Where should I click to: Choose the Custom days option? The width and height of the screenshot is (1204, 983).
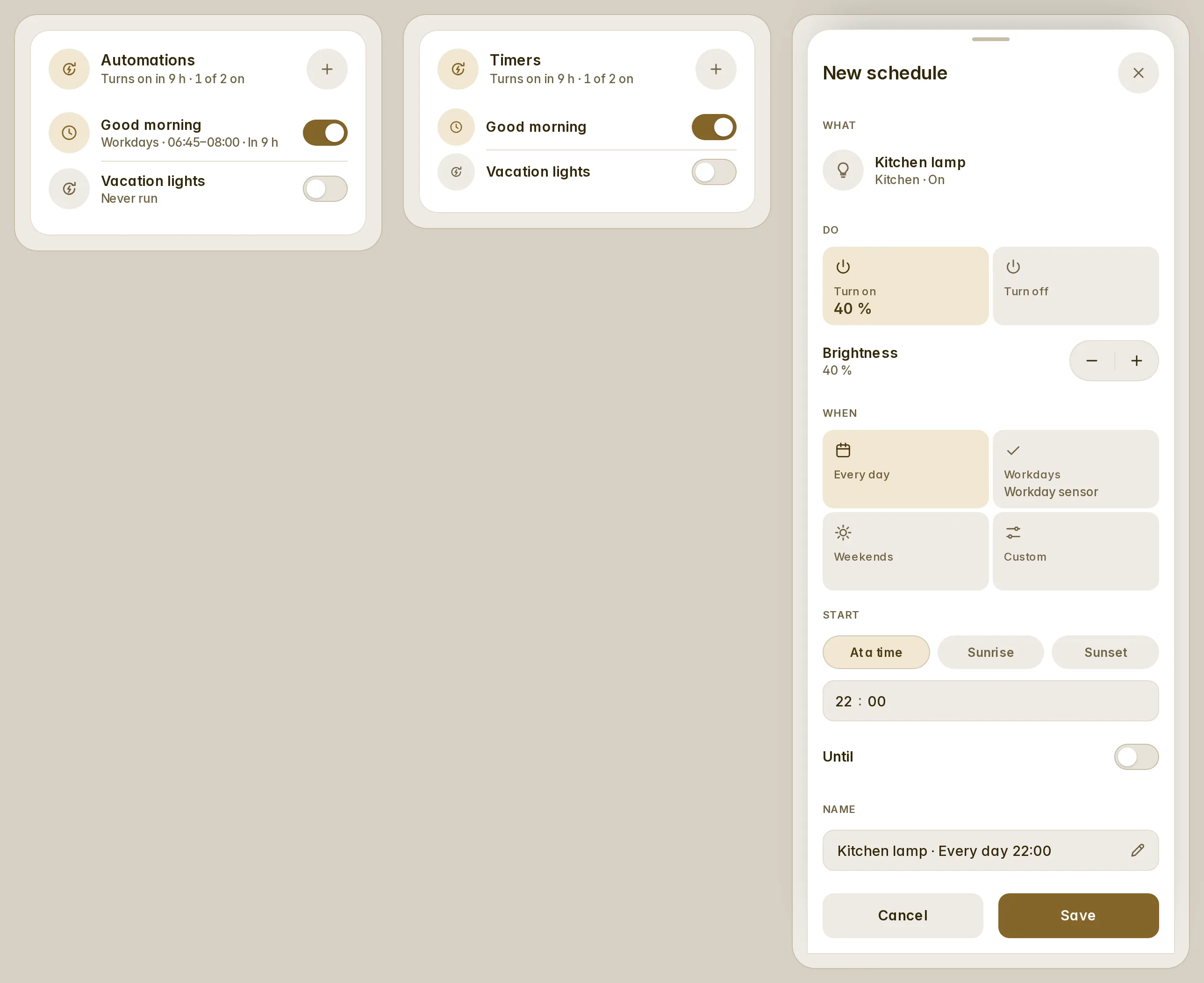tap(1075, 551)
